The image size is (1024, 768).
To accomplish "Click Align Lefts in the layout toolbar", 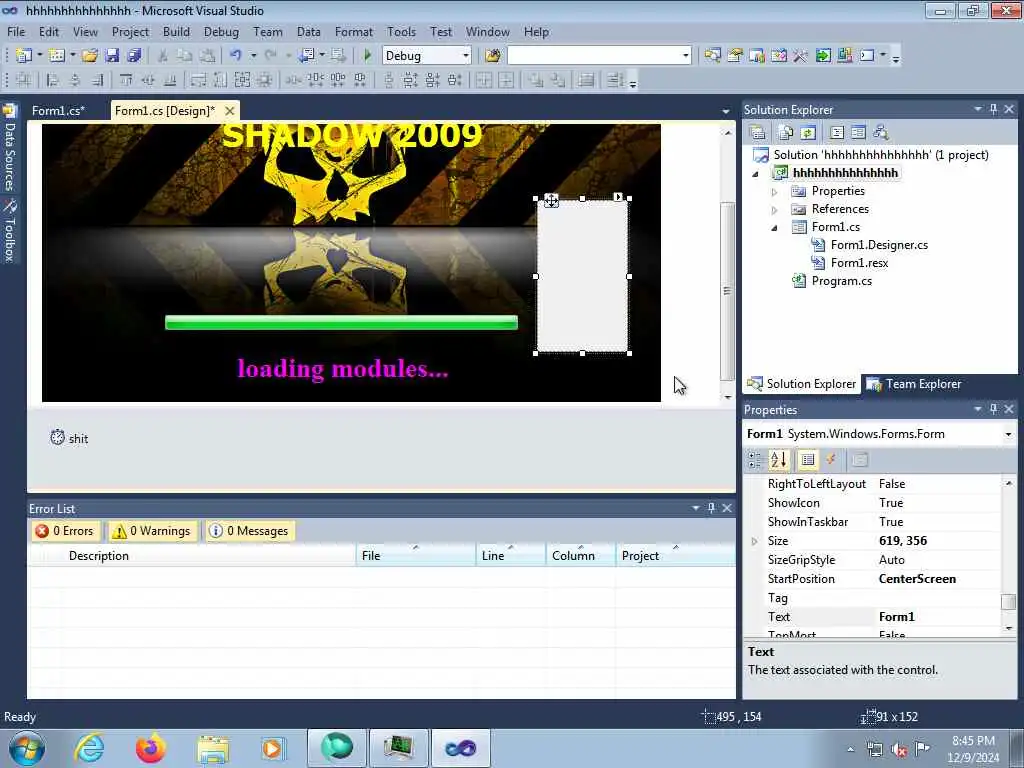I will point(53,80).
